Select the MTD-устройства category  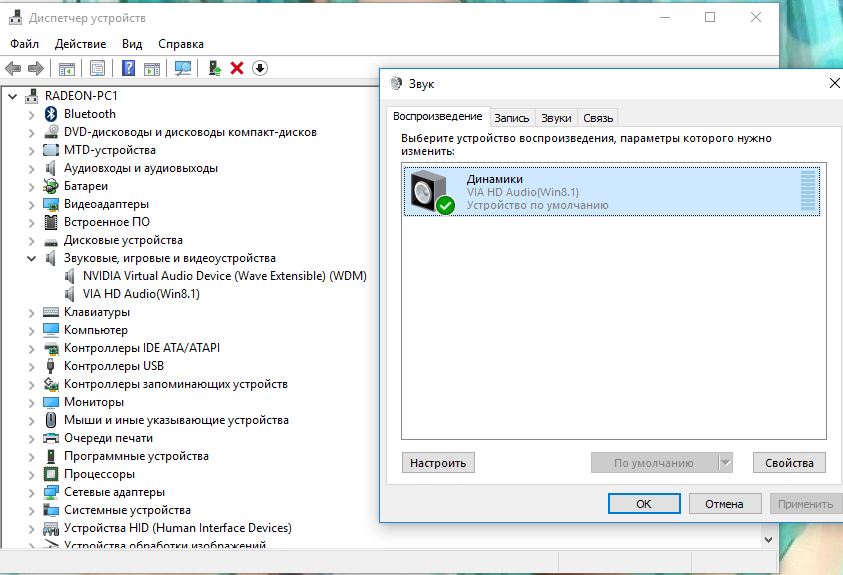[110, 150]
